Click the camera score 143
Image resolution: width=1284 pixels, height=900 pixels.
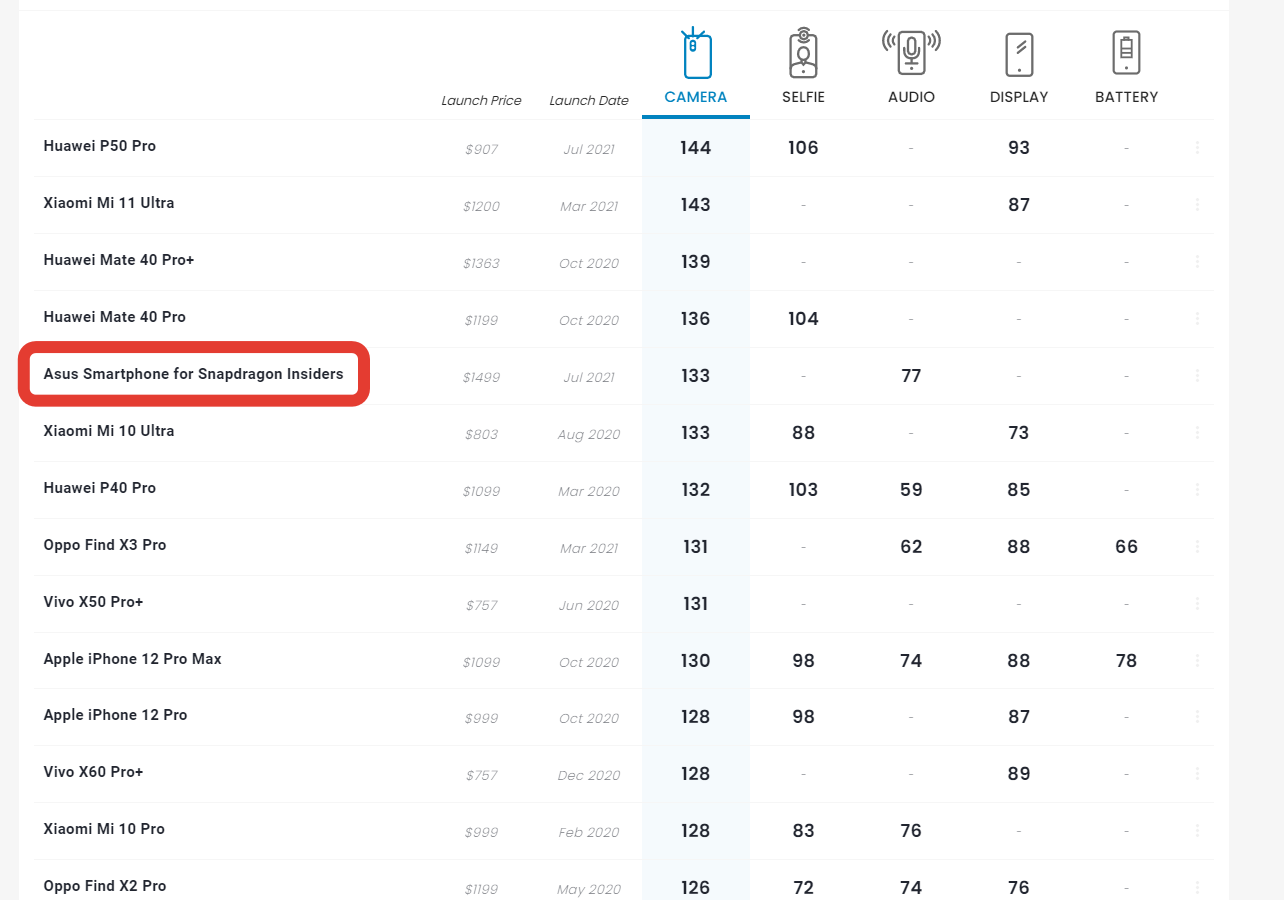pyautogui.click(x=695, y=205)
